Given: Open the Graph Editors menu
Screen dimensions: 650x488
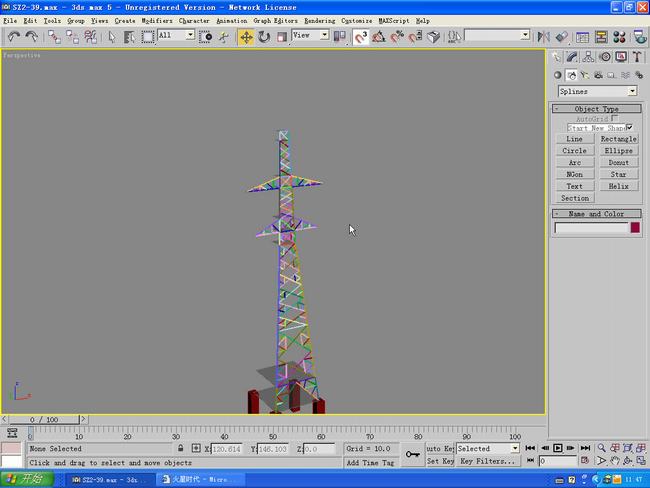Looking at the screenshot, I should coord(276,20).
